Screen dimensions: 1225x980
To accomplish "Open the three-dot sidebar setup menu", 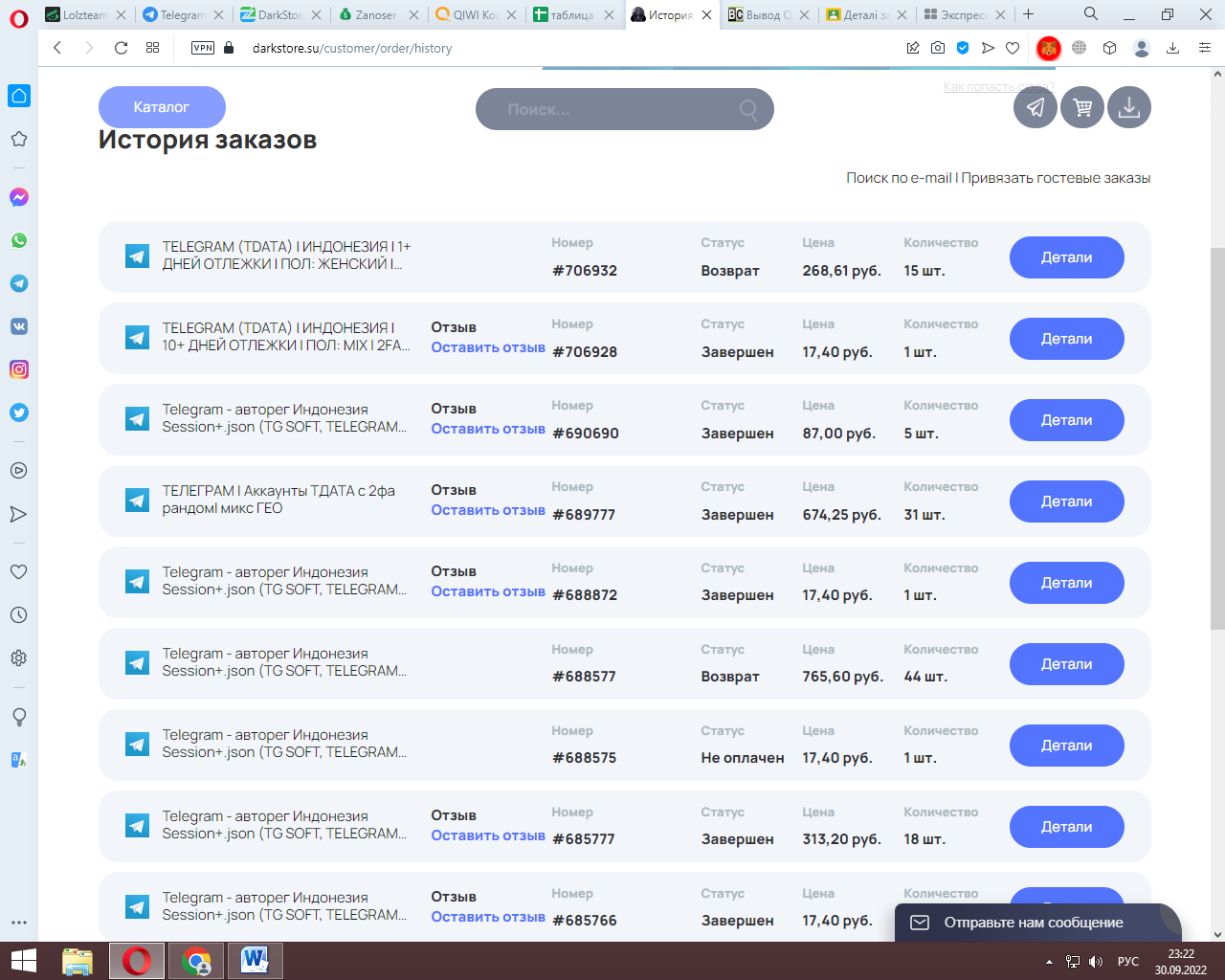I will click(x=19, y=924).
